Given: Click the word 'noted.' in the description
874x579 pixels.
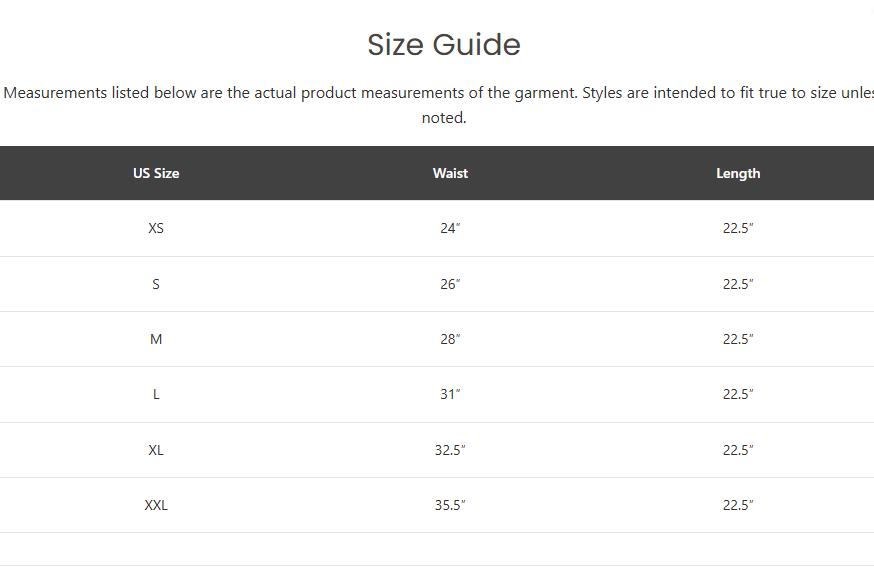Looking at the screenshot, I should pyautogui.click(x=444, y=118).
